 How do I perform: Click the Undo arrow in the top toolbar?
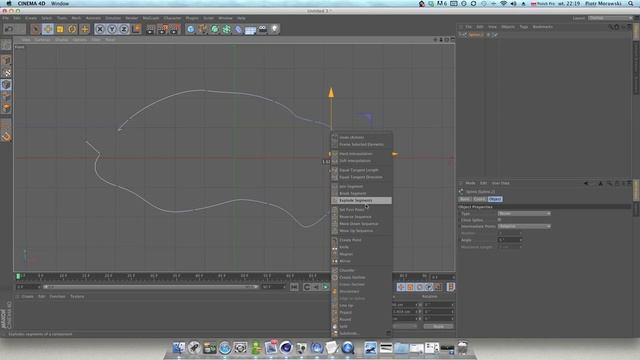(x=9, y=29)
